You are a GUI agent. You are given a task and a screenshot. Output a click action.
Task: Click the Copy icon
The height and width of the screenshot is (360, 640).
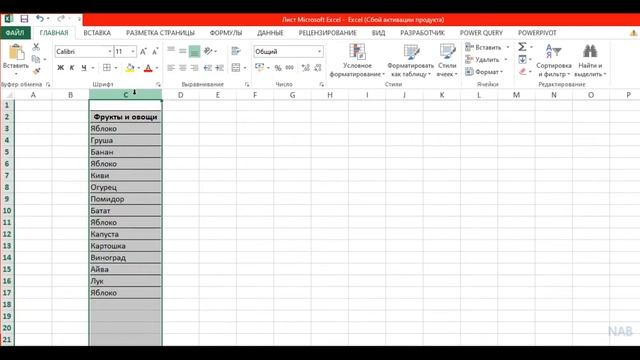36,59
